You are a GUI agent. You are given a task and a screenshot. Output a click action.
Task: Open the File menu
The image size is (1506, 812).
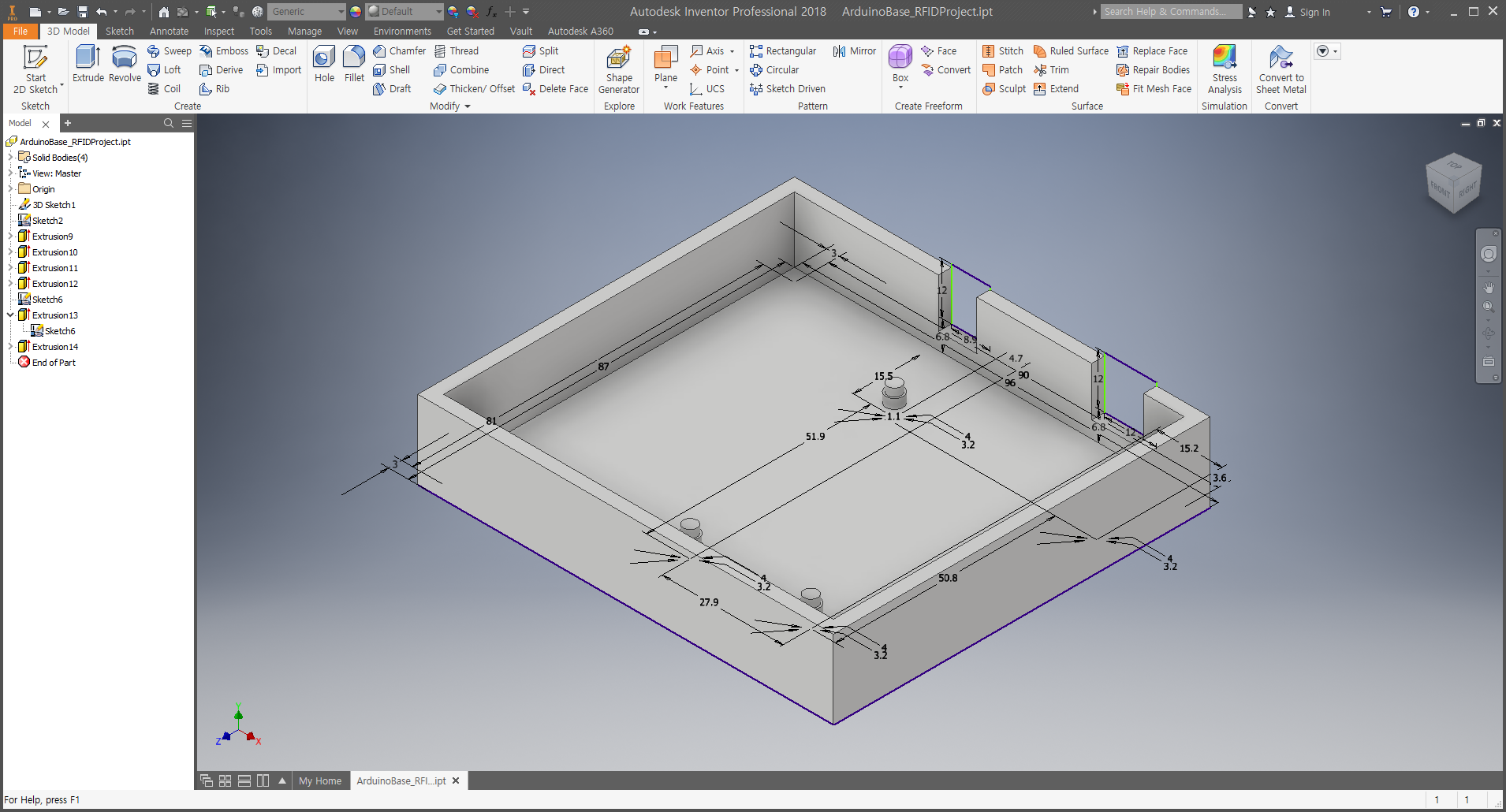[x=21, y=32]
